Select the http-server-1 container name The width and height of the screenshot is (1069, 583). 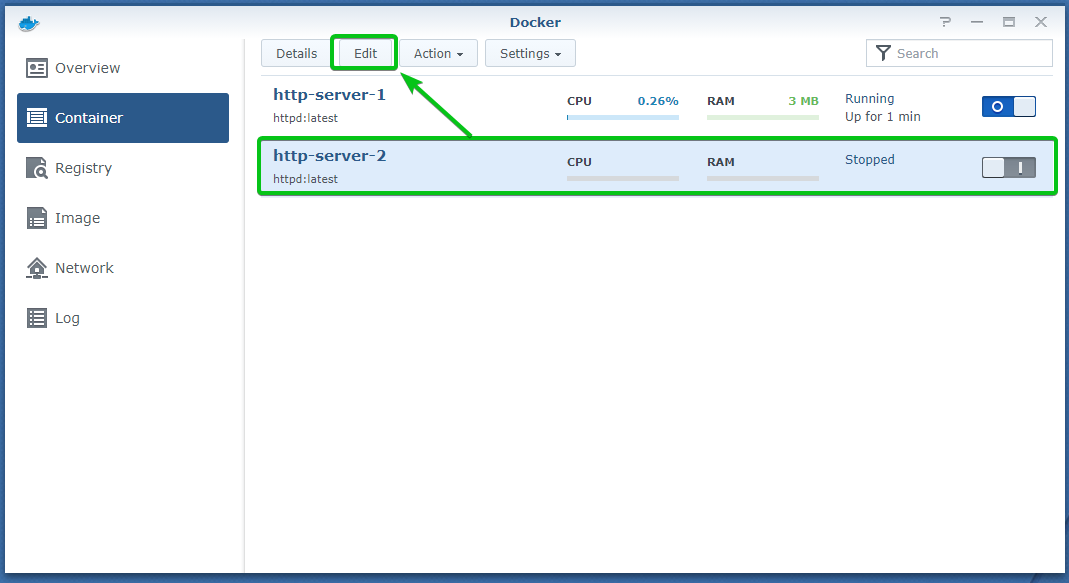[329, 95]
